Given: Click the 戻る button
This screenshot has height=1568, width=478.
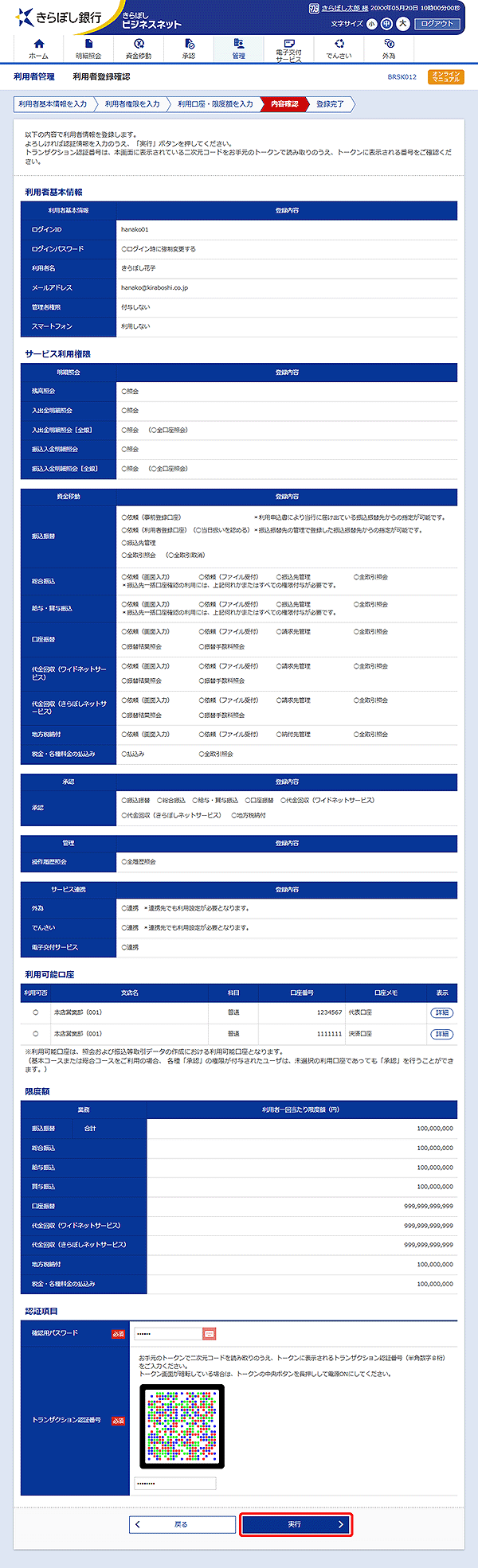Looking at the screenshot, I should coord(182,1524).
